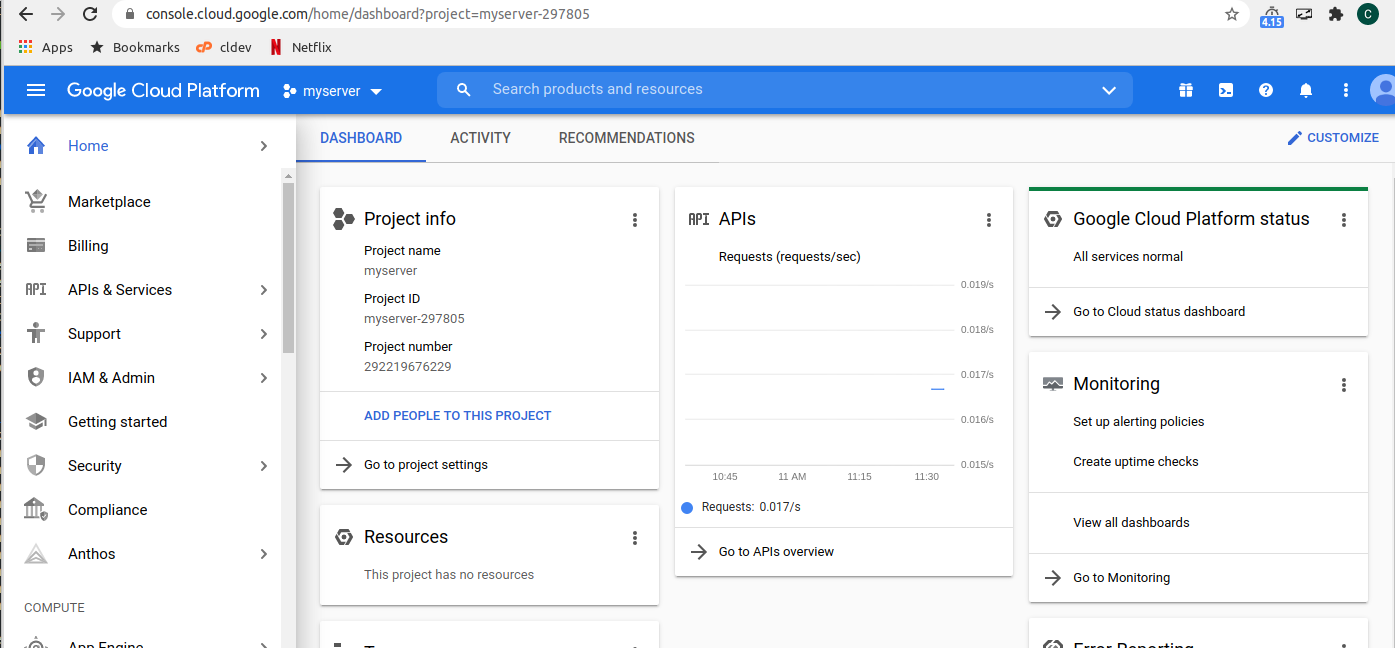
Task: Open browser extensions puzzle icon
Action: click(1336, 14)
